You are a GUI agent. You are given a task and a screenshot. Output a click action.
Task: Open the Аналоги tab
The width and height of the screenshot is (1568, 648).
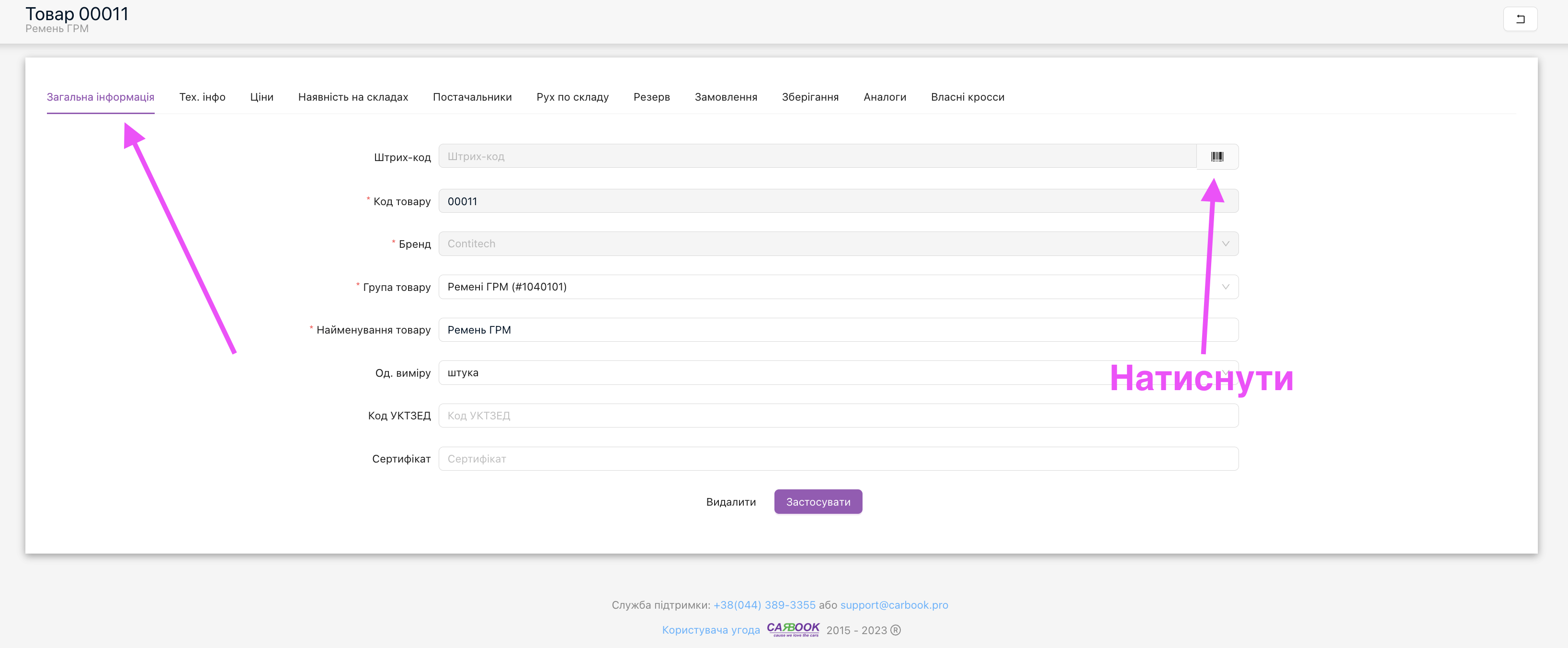click(885, 97)
